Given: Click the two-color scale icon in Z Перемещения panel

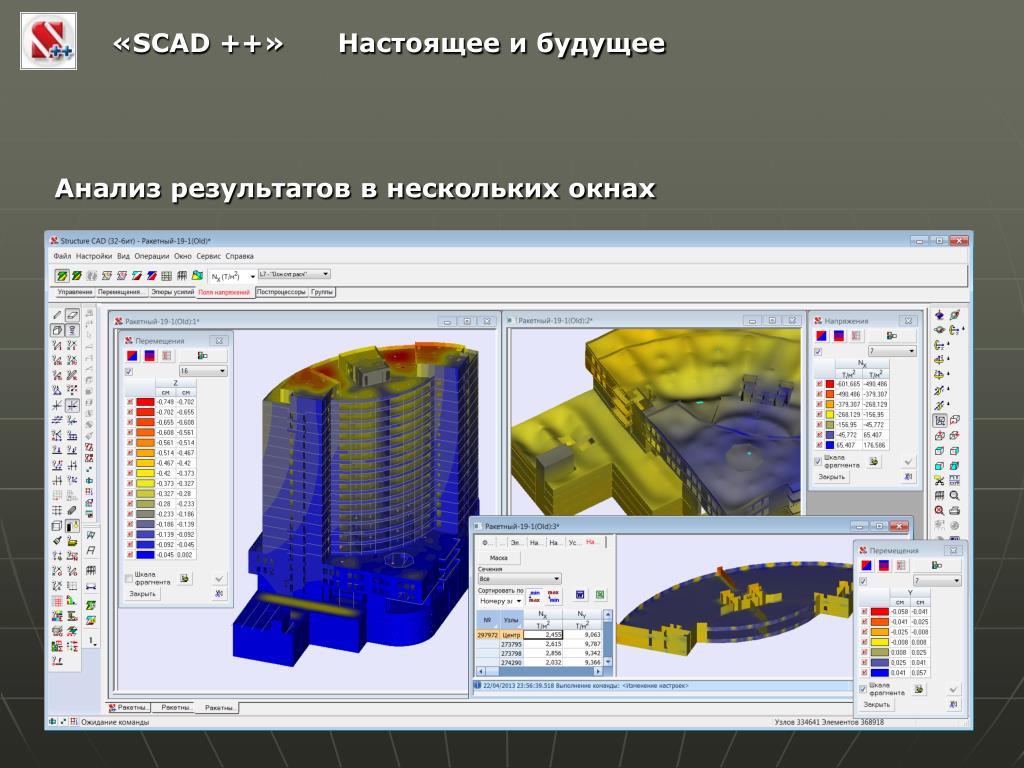Looking at the screenshot, I should 133,355.
